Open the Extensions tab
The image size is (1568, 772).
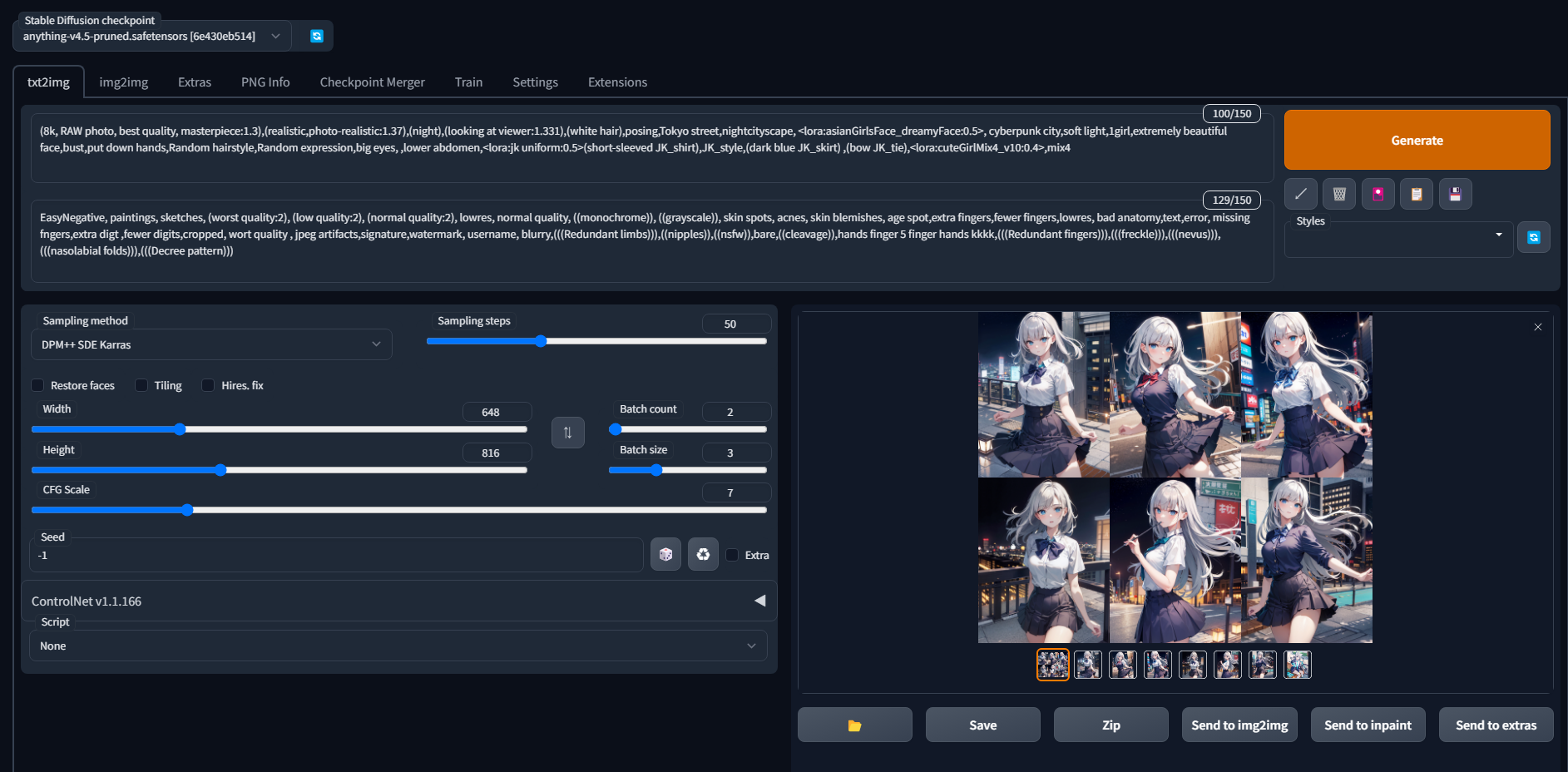pyautogui.click(x=617, y=82)
